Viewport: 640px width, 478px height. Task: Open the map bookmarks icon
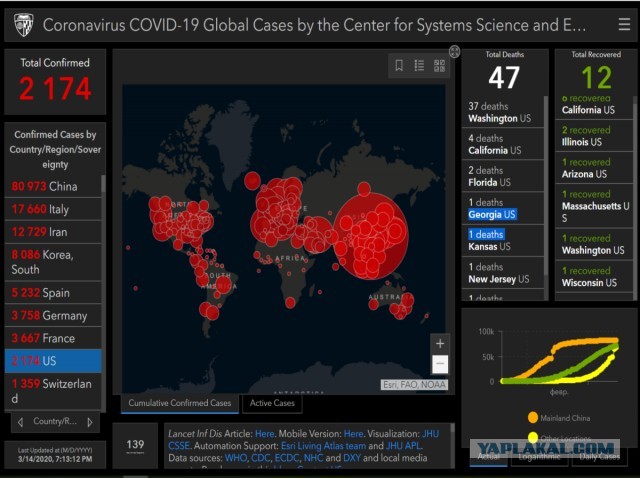tap(399, 65)
